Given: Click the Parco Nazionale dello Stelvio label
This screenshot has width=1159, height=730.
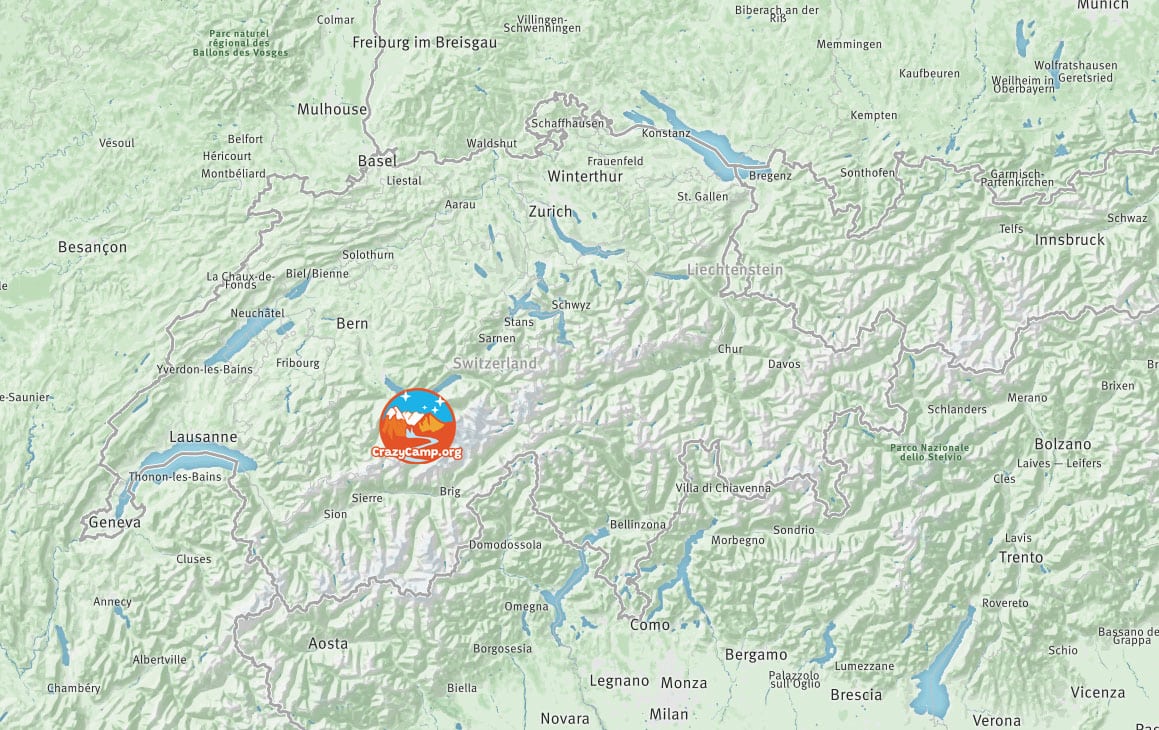Looking at the screenshot, I should (930, 452).
